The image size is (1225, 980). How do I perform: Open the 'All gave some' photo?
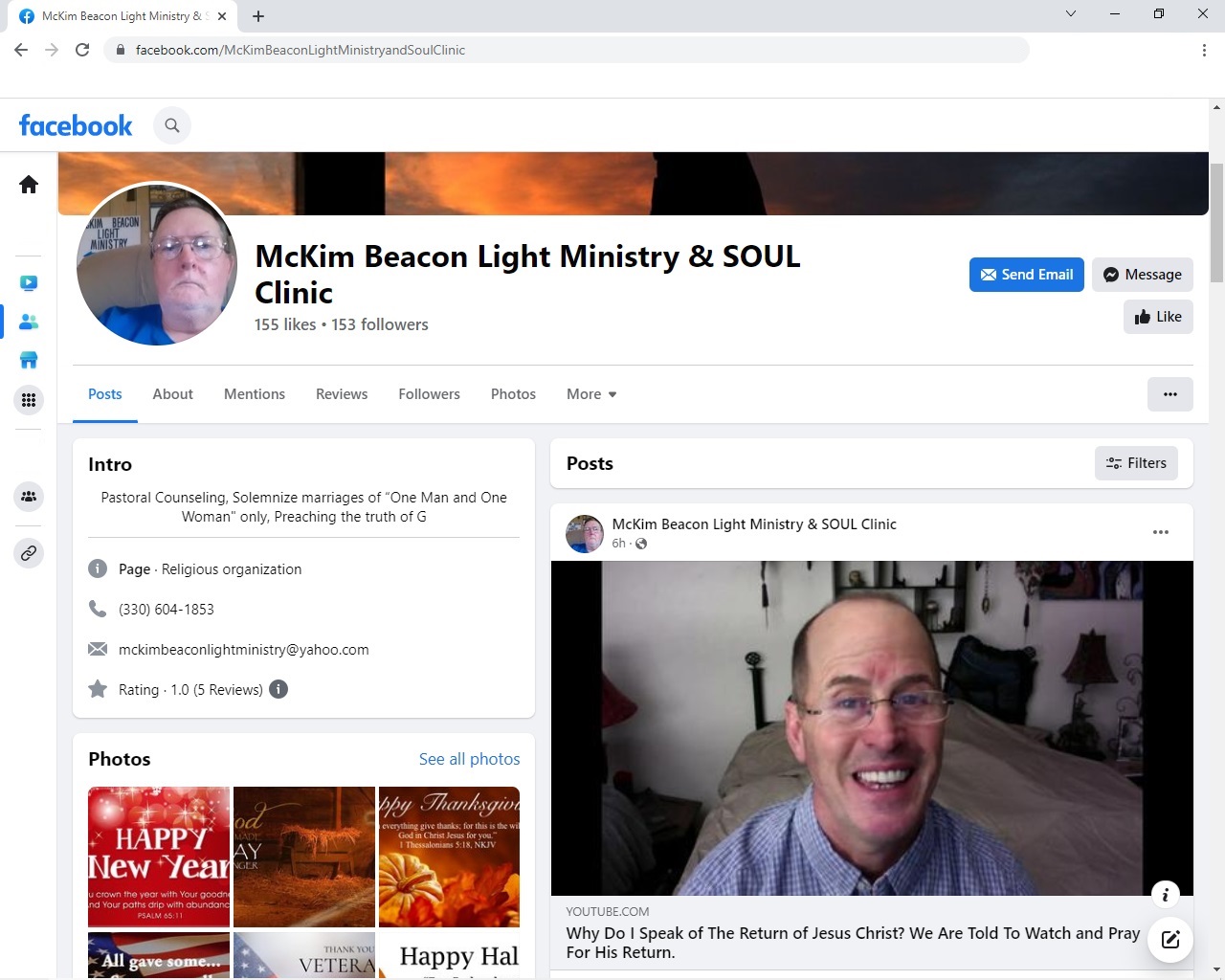pyautogui.click(x=159, y=955)
